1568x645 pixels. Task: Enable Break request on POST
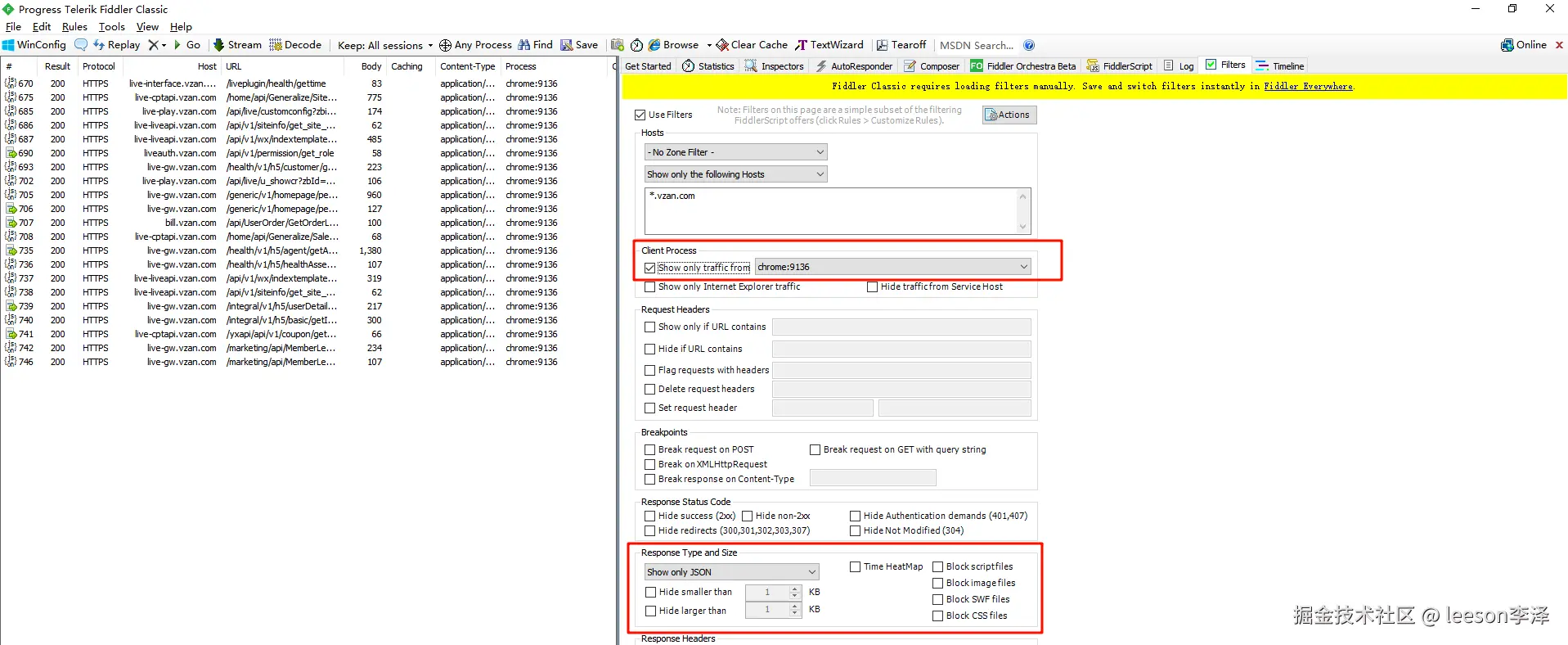pyautogui.click(x=649, y=450)
